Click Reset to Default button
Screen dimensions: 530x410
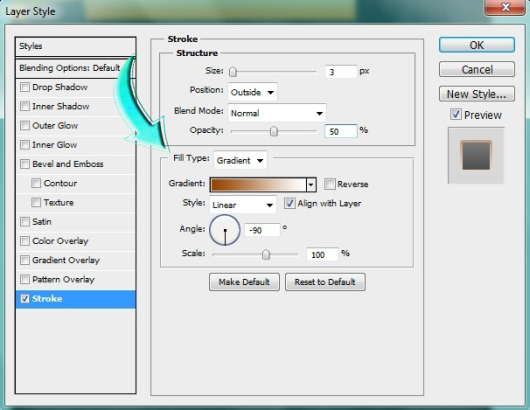click(325, 282)
